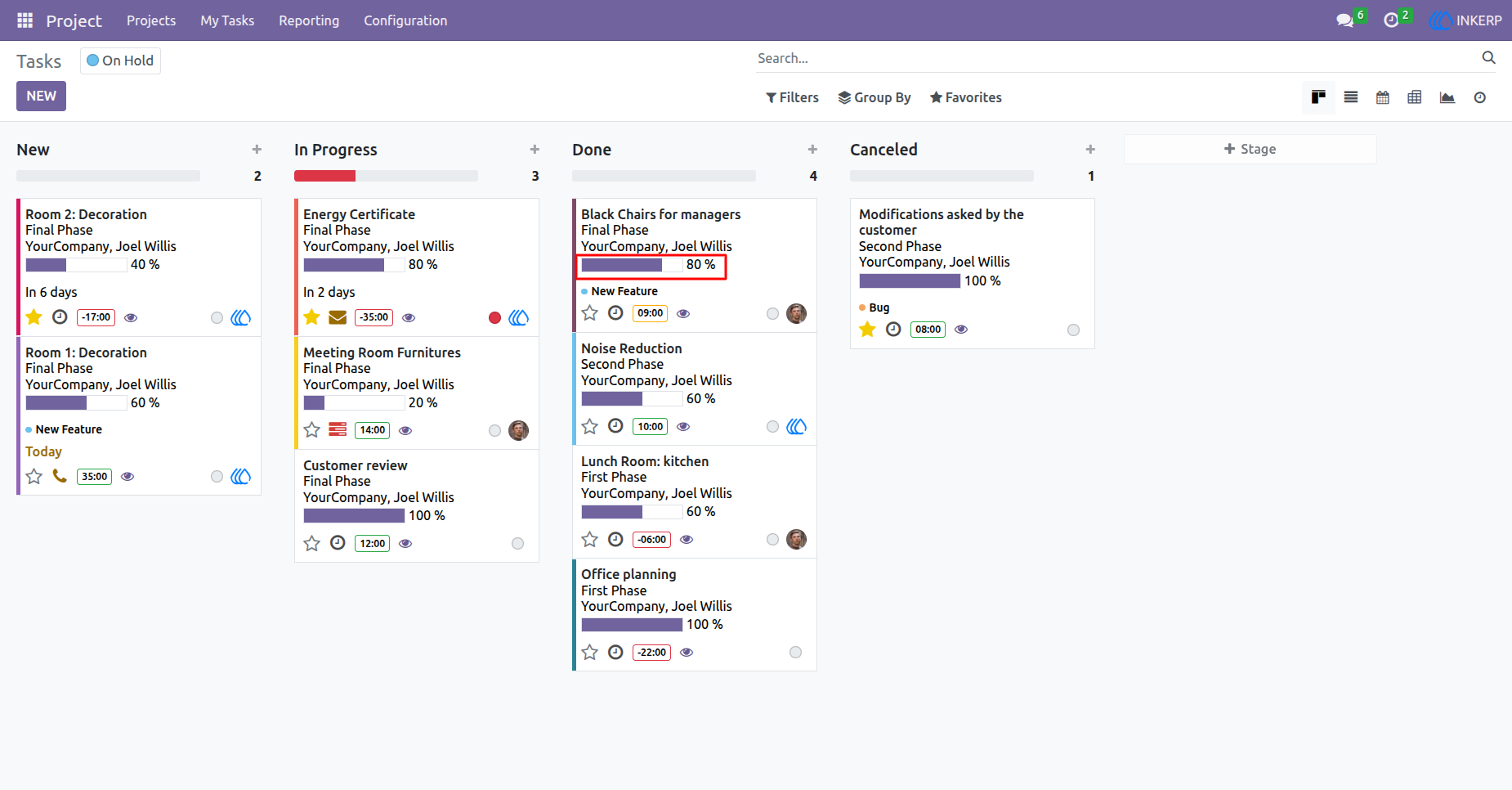This screenshot has height=790, width=1512.
Task: Open the Reporting menu
Action: 309,20
